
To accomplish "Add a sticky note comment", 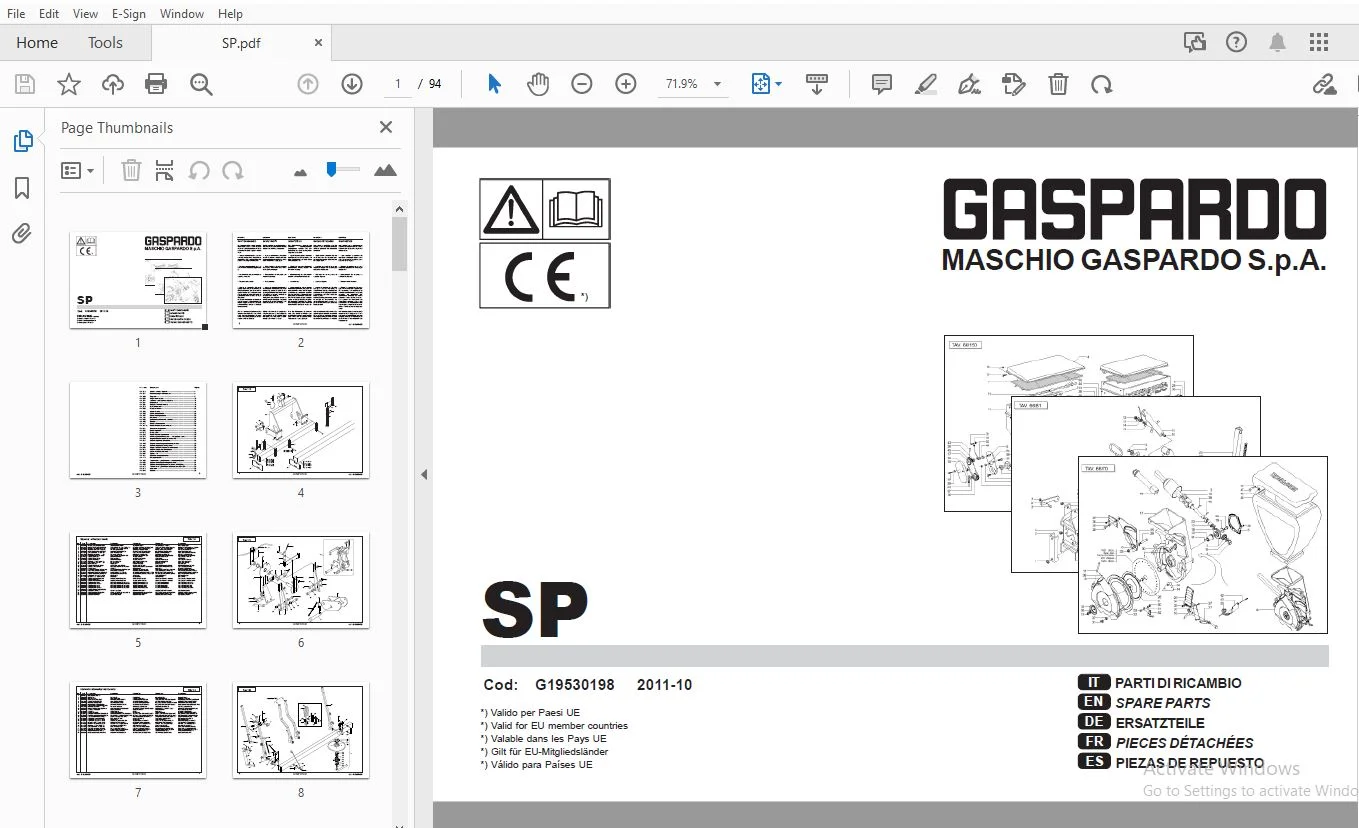I will pos(882,85).
